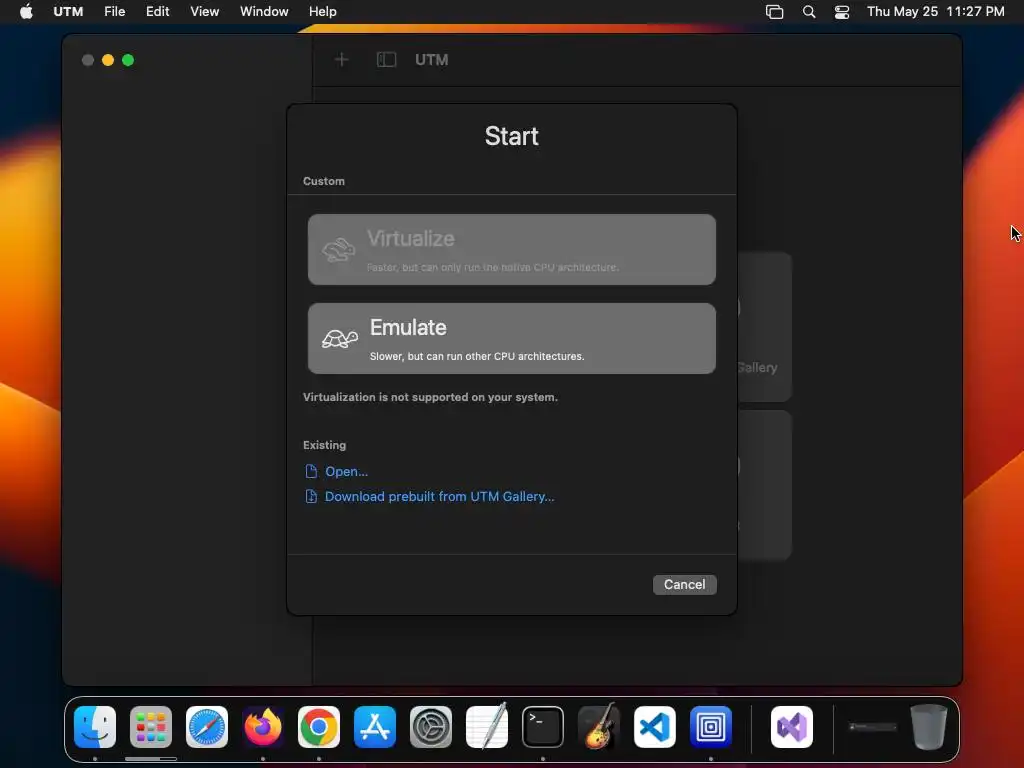Open the Trash from the Dock
The image size is (1024, 768).
[x=928, y=727]
